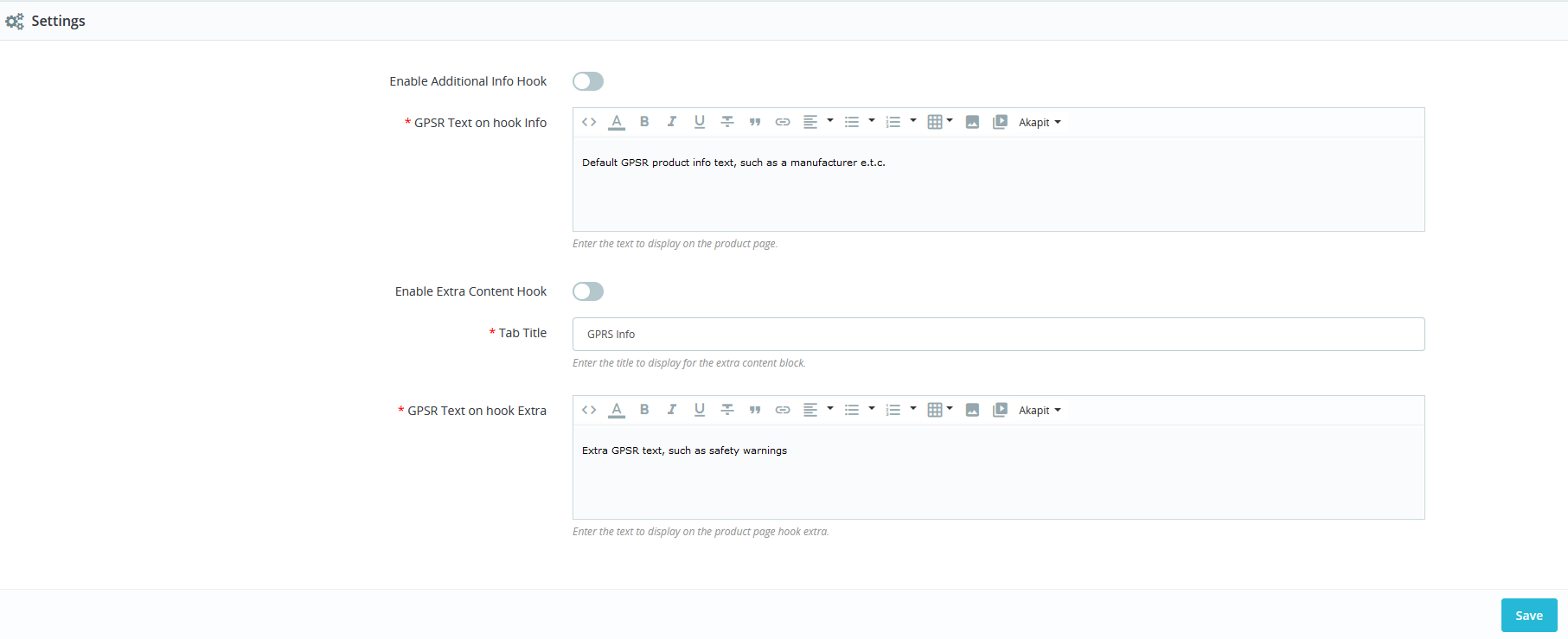This screenshot has width=1568, height=639.
Task: Insert blockquote in the hook Extra editor
Action: coord(755,410)
